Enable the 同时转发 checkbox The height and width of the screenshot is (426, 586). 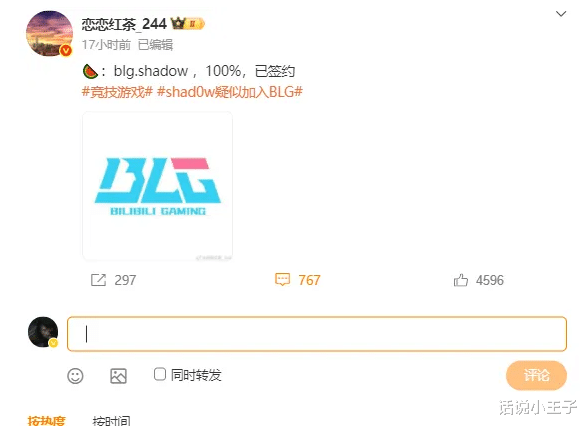[x=160, y=374]
